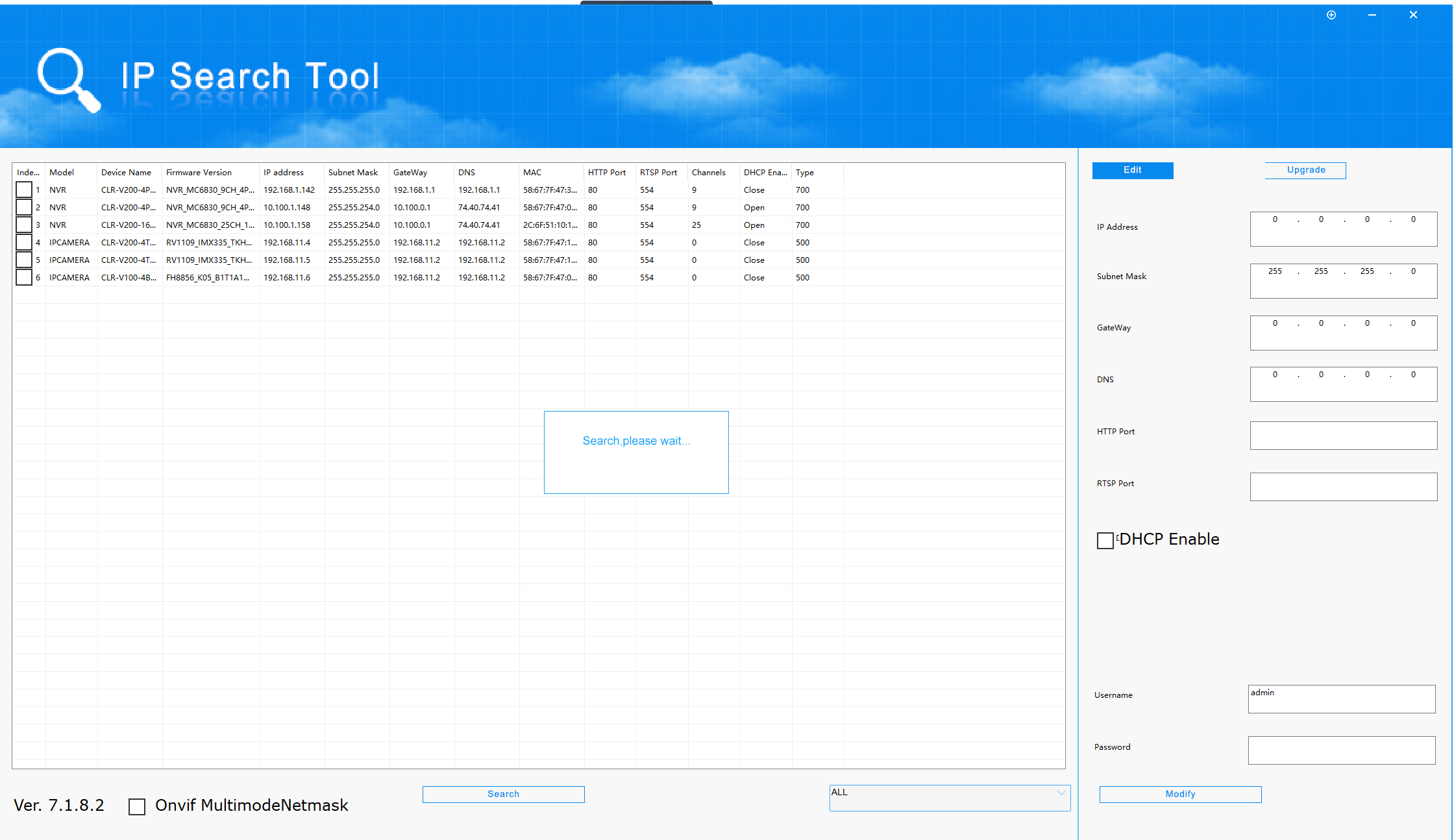
Task: Click the IP address column header
Action: 284,172
